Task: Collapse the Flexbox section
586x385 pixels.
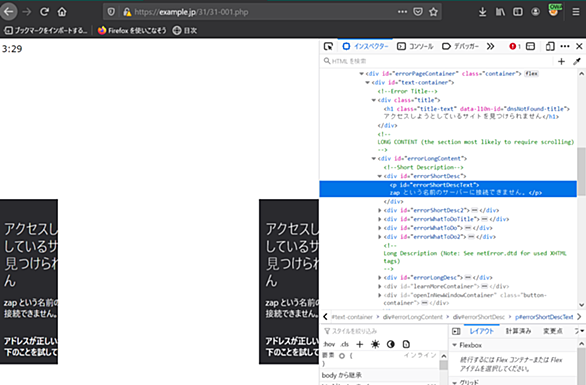Action: point(455,345)
